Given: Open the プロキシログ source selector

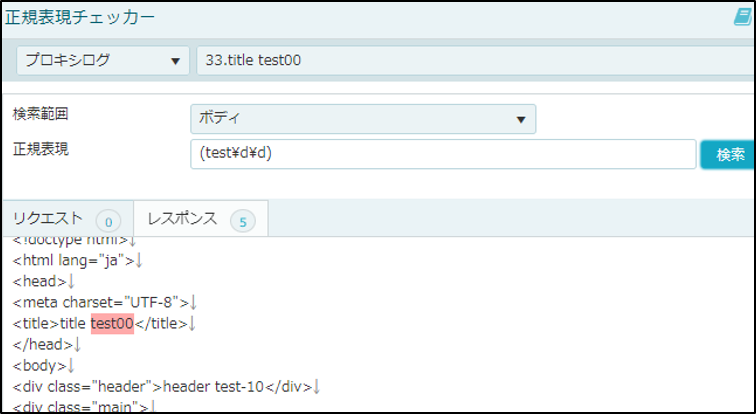Looking at the screenshot, I should (103, 61).
